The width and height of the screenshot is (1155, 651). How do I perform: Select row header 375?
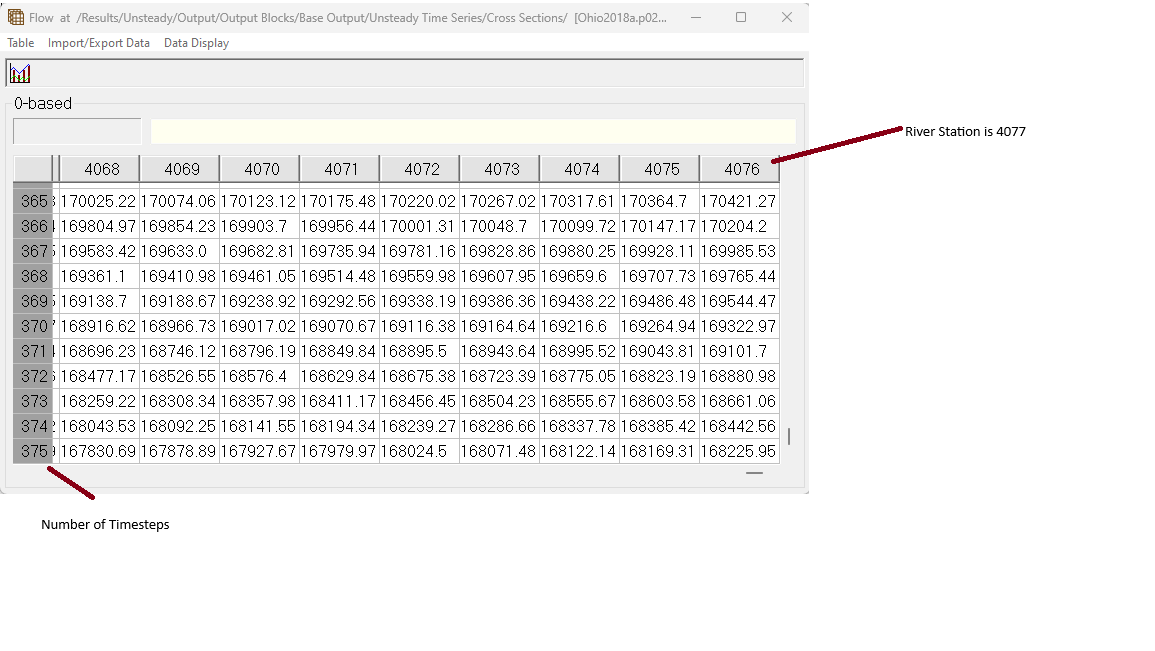[x=33, y=451]
